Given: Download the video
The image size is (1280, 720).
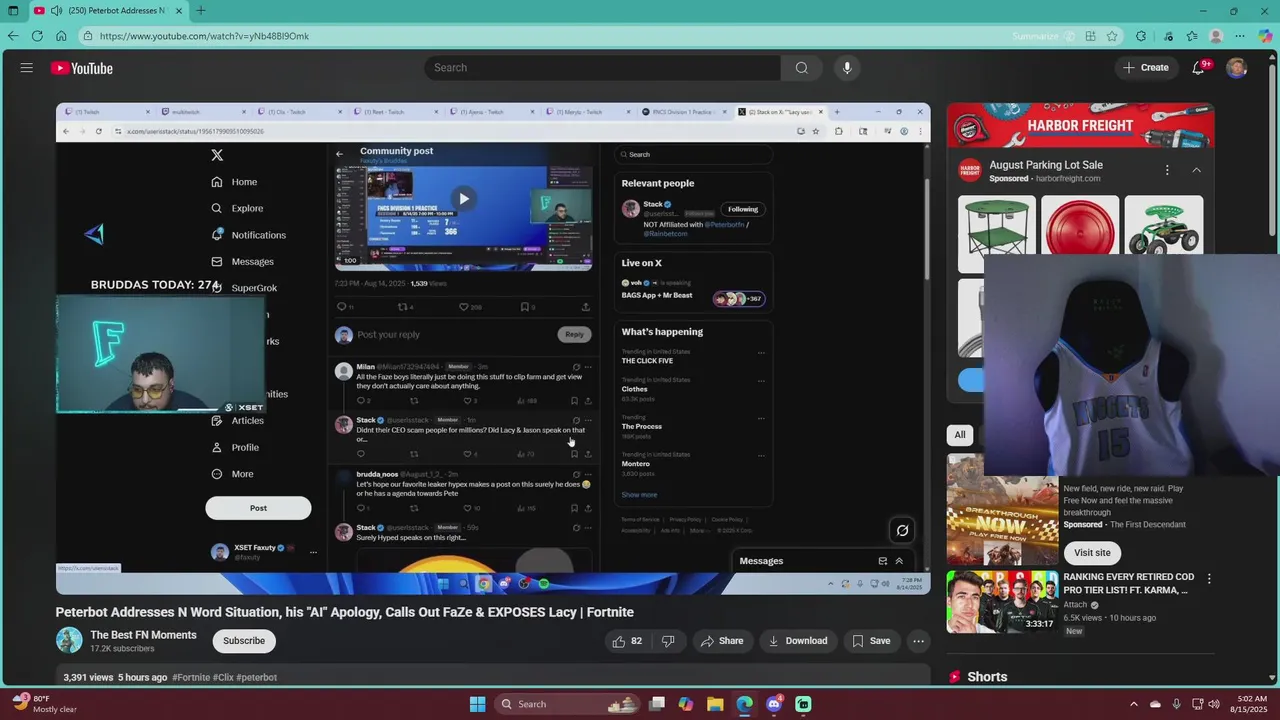Looking at the screenshot, I should [797, 641].
